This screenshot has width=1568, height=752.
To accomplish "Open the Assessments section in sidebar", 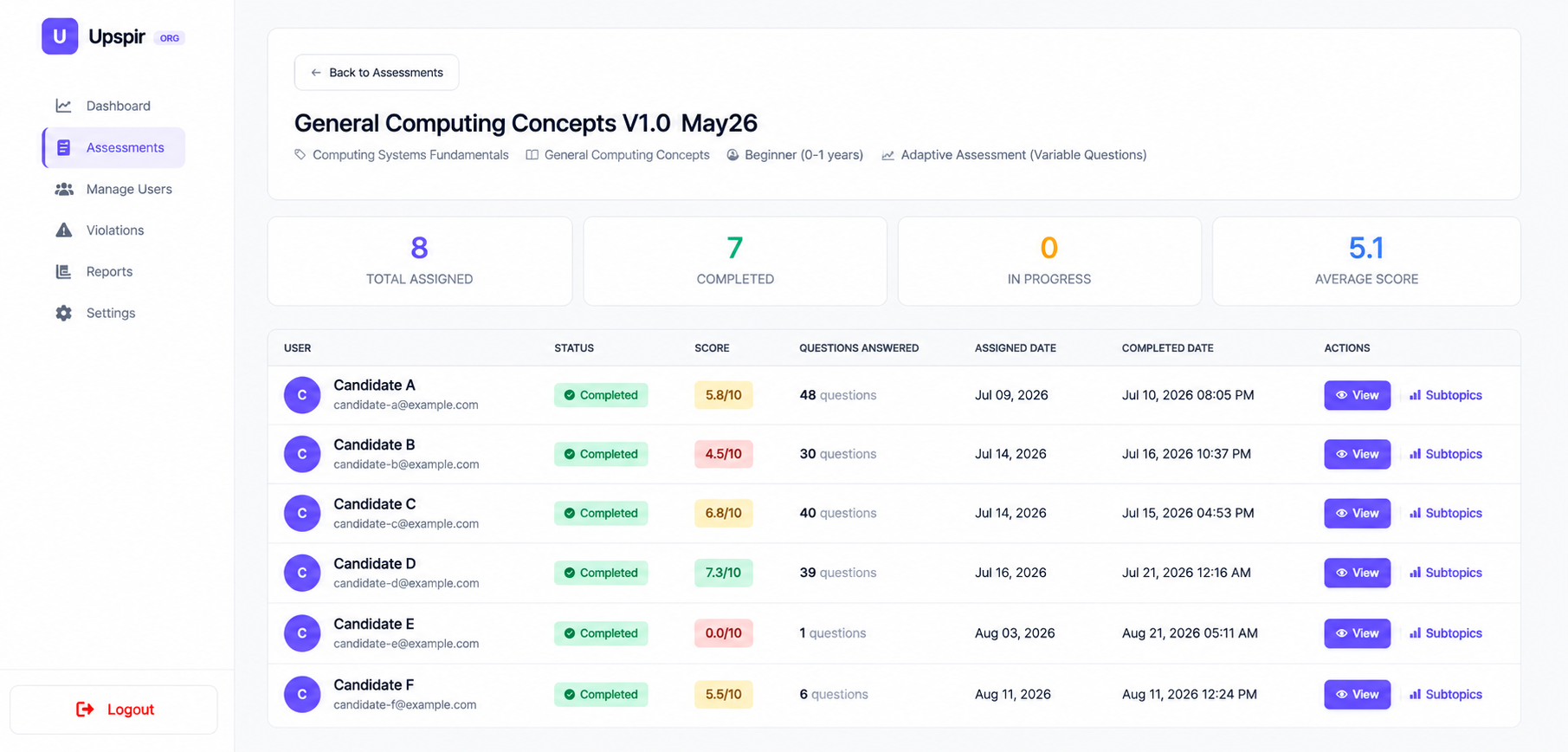I will [113, 147].
